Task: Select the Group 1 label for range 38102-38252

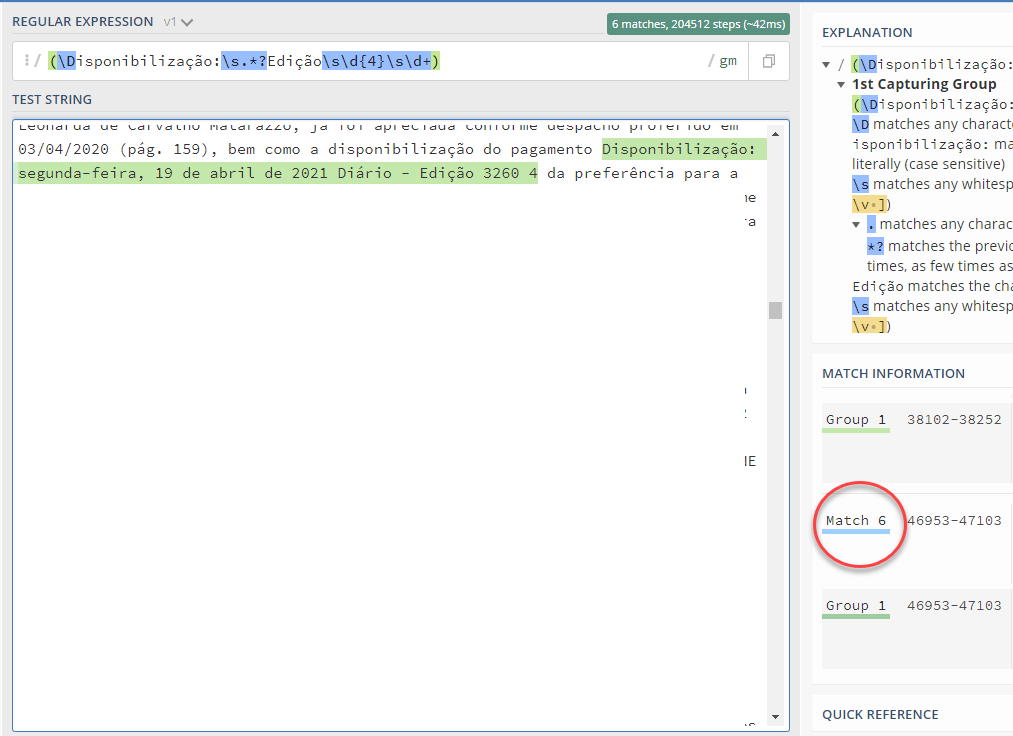Action: click(x=855, y=419)
